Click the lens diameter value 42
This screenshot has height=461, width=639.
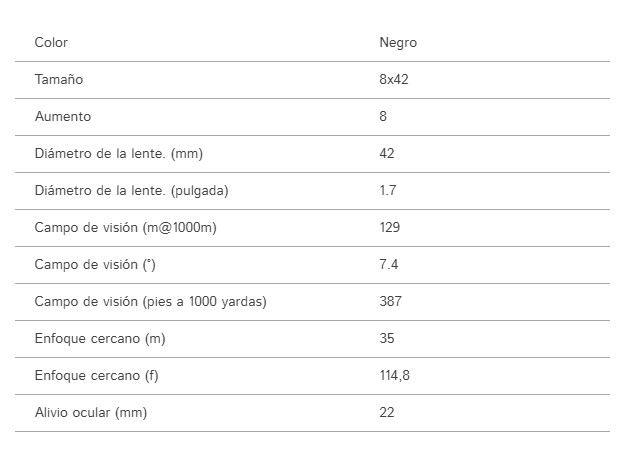[x=387, y=153]
